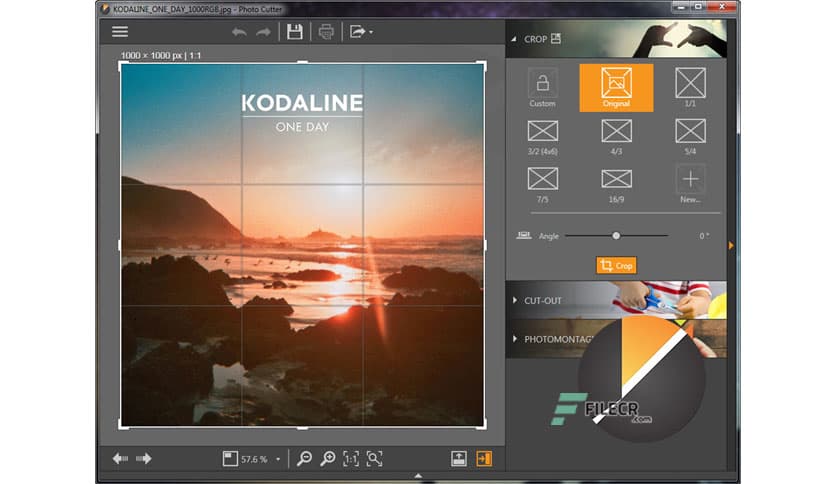Screen dimensions: 836x484
Task: Select the 5/4 crop ratio
Action: pyautogui.click(x=690, y=138)
